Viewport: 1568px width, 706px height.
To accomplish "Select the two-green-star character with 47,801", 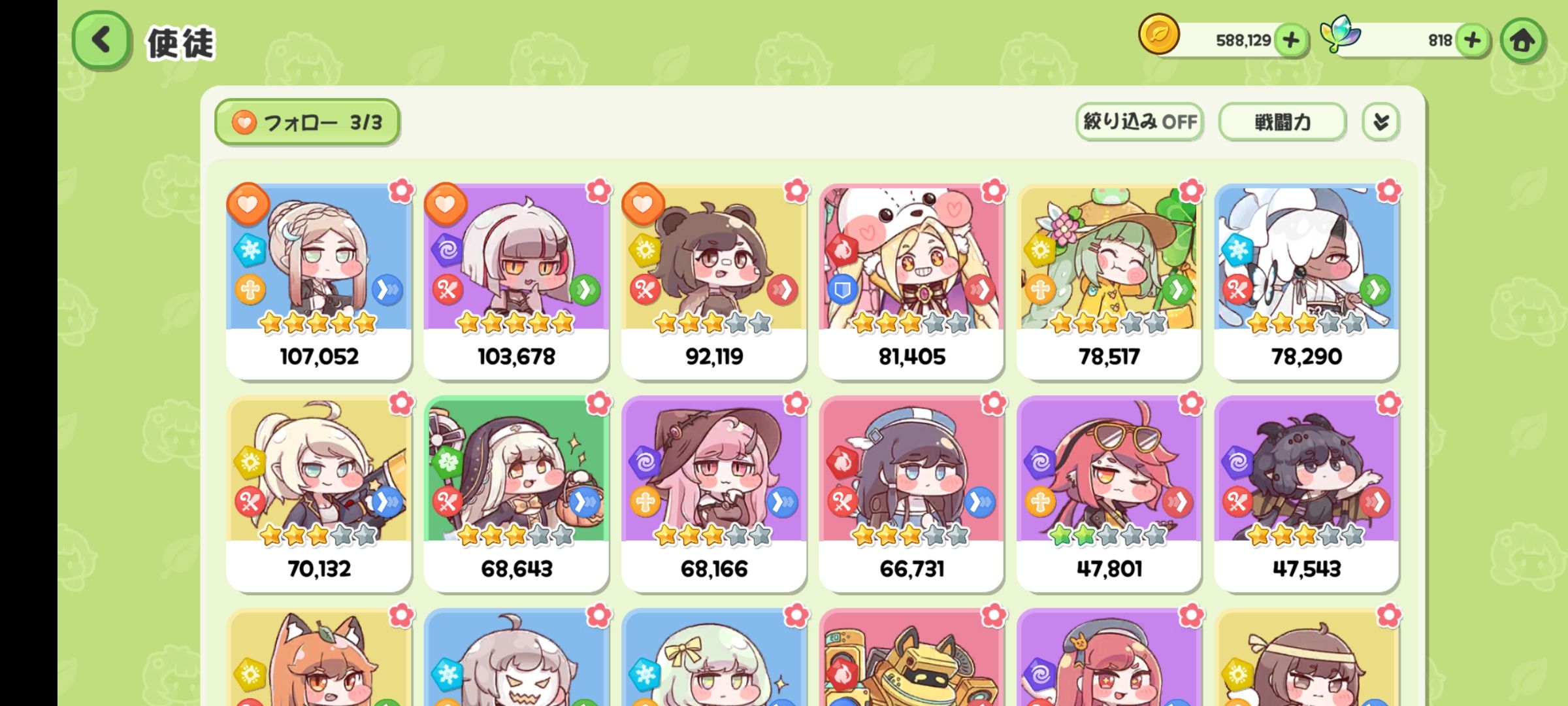I will [x=1109, y=495].
